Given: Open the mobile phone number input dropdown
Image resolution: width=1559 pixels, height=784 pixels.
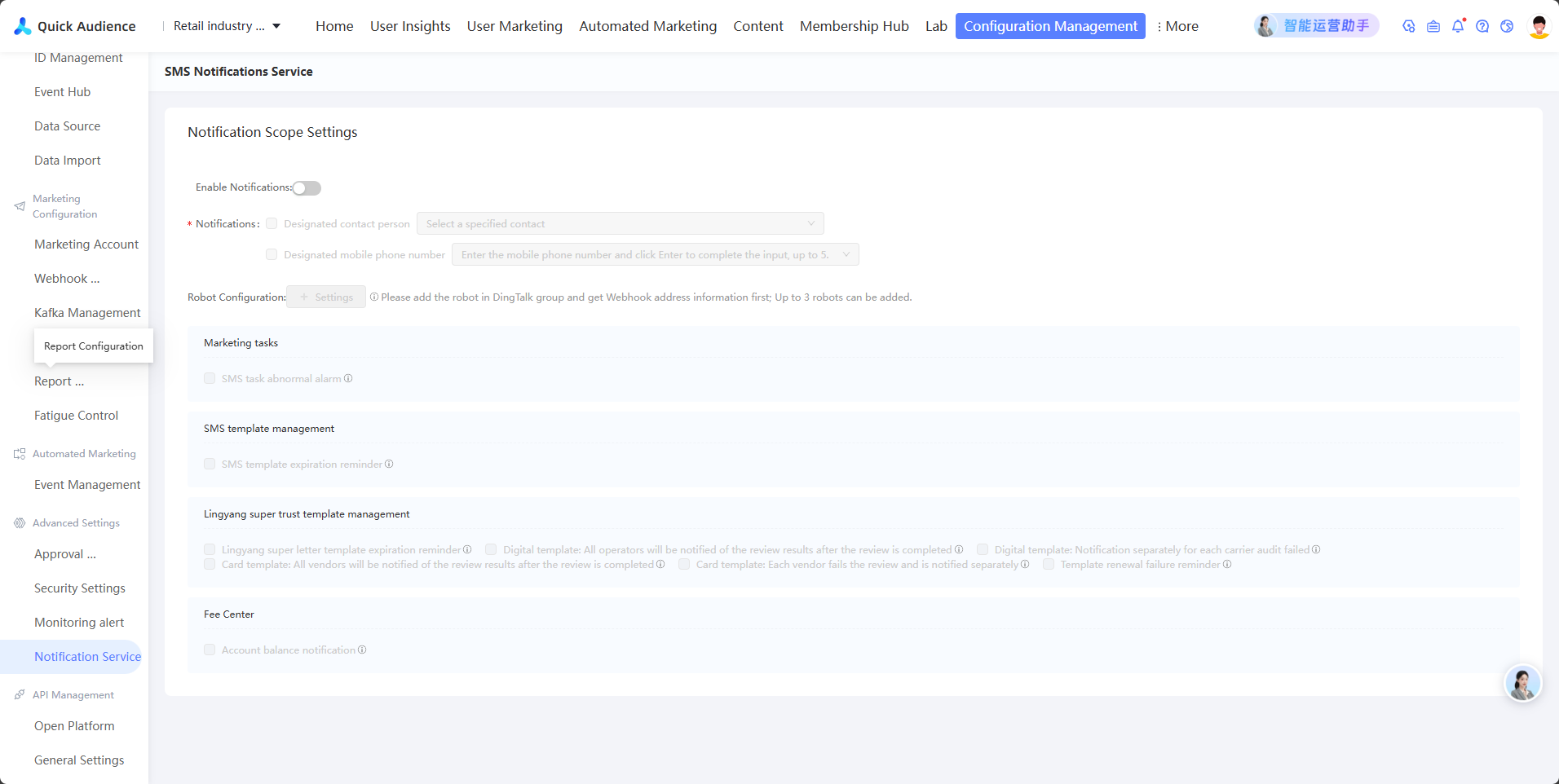Looking at the screenshot, I should (656, 254).
